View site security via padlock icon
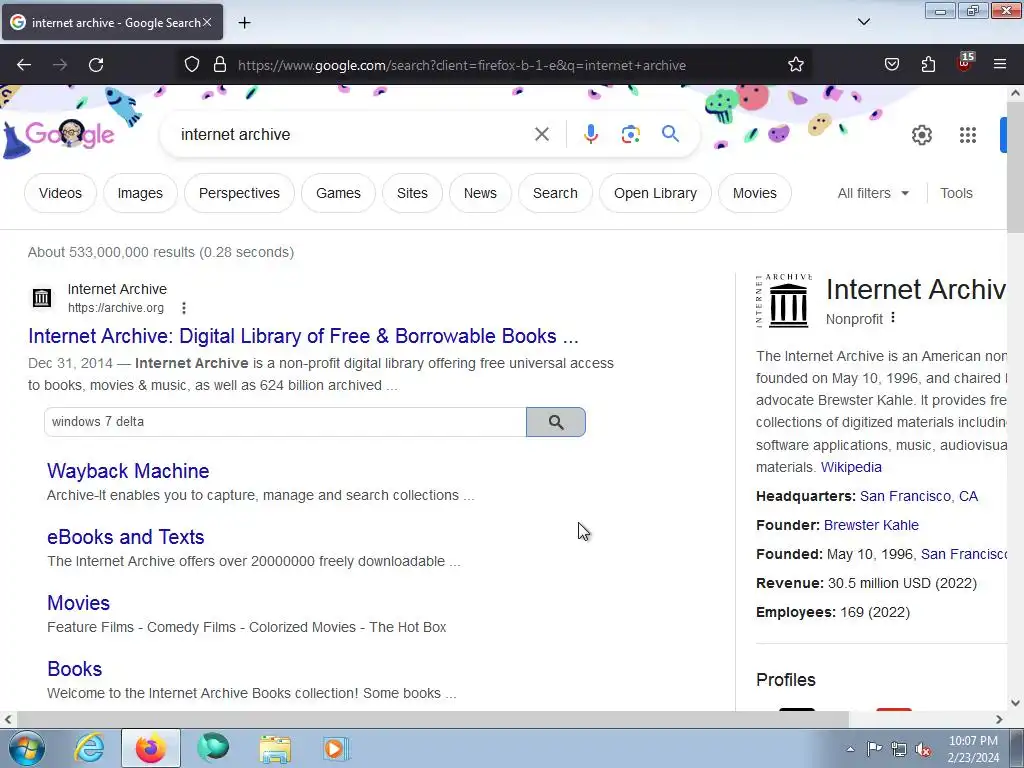Screen dimensions: 1024x768 click(220, 65)
